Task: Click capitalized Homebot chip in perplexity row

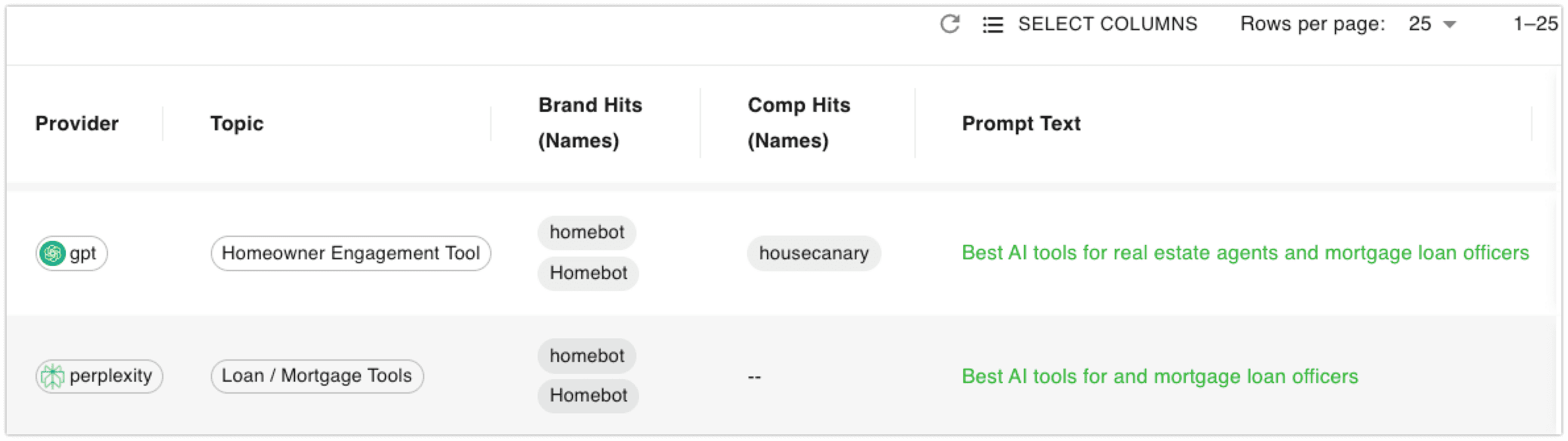Action: [x=588, y=396]
